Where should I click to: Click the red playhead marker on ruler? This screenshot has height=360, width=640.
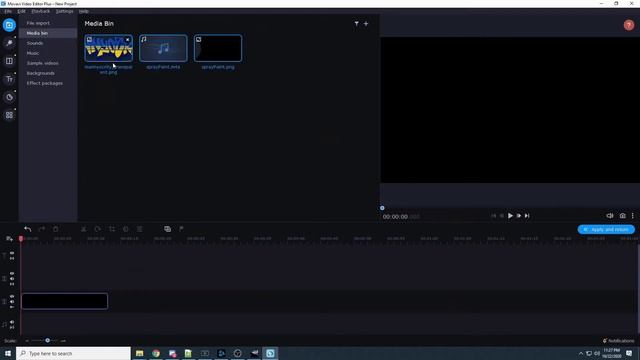point(21,238)
